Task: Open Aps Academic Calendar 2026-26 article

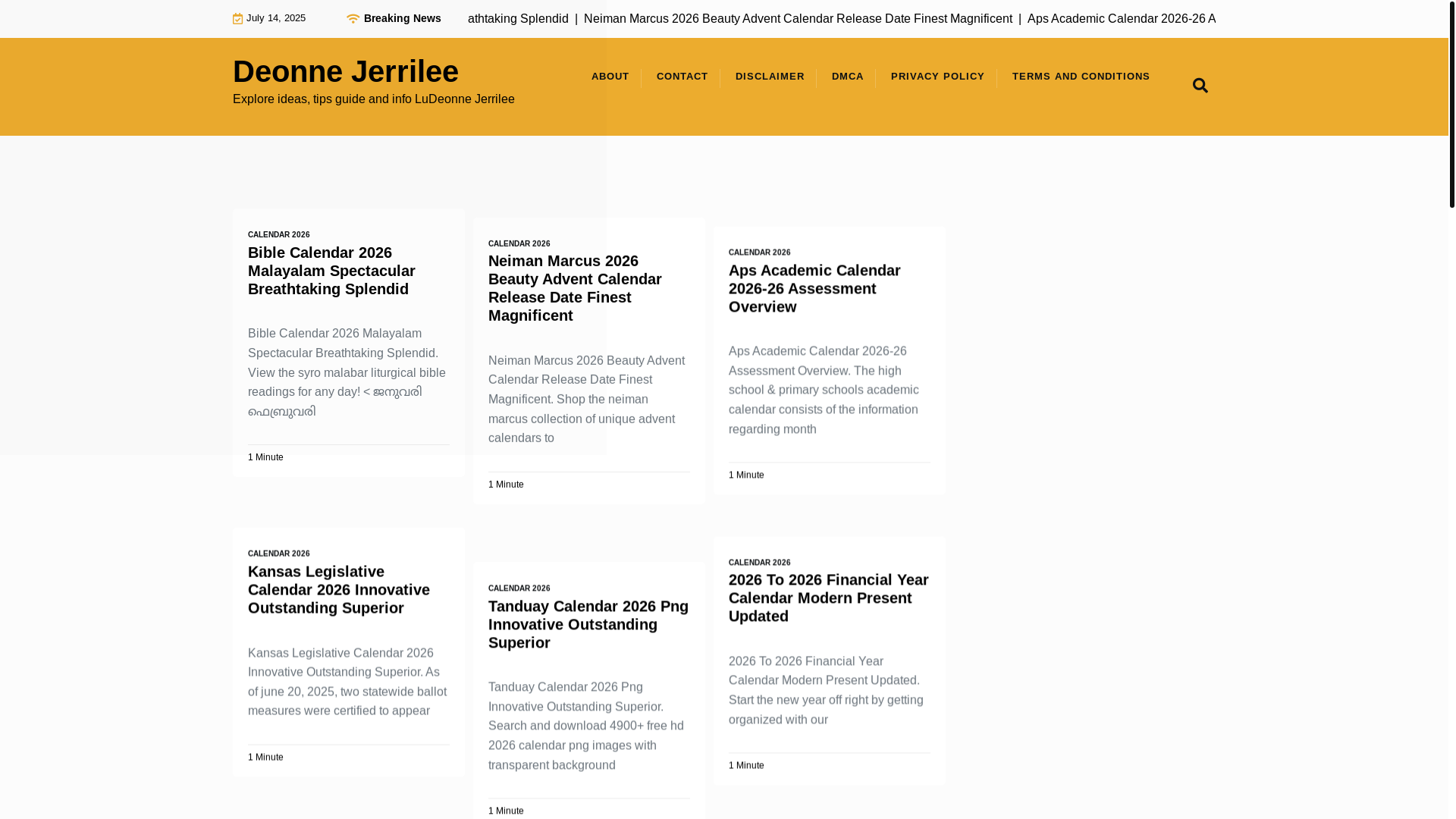Action: point(814,288)
